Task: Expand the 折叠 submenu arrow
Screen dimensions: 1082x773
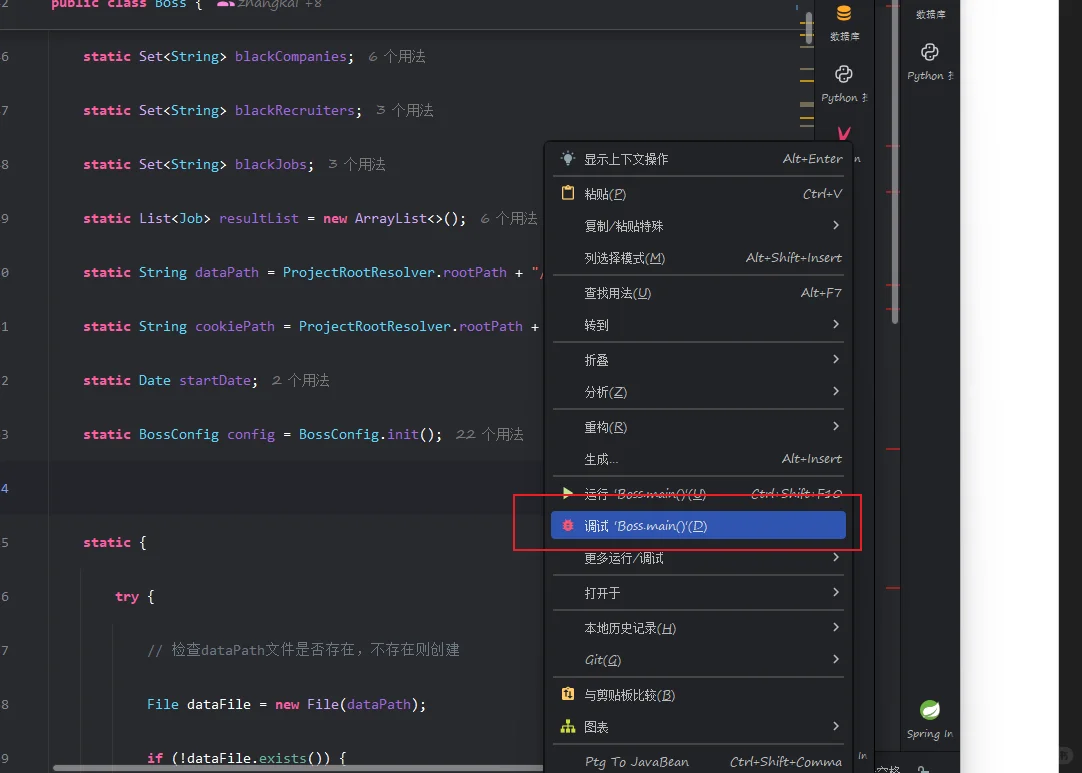Action: pyautogui.click(x=836, y=359)
